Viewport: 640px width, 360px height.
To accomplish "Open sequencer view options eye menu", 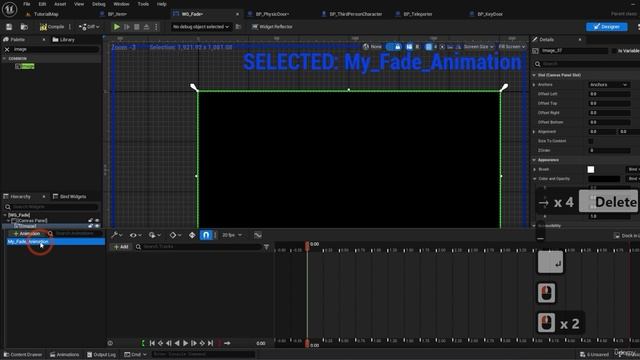I will [x=136, y=236].
